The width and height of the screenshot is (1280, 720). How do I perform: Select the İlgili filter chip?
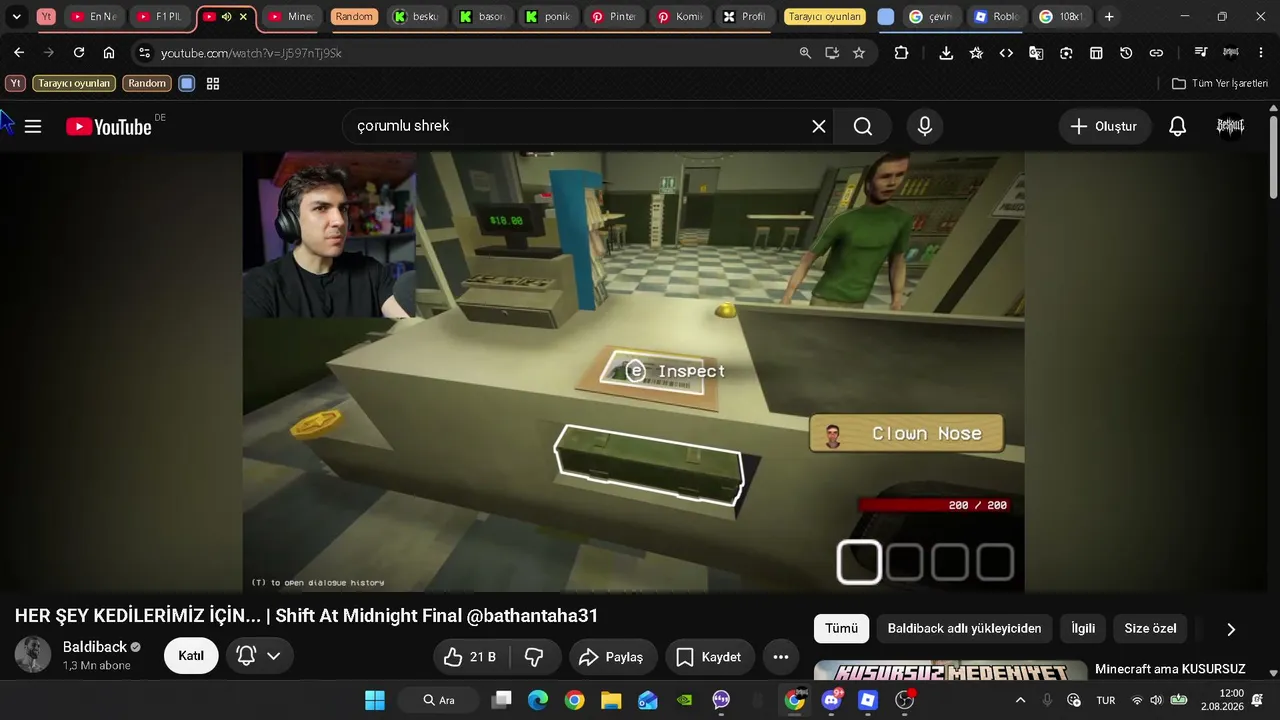pyautogui.click(x=1083, y=629)
